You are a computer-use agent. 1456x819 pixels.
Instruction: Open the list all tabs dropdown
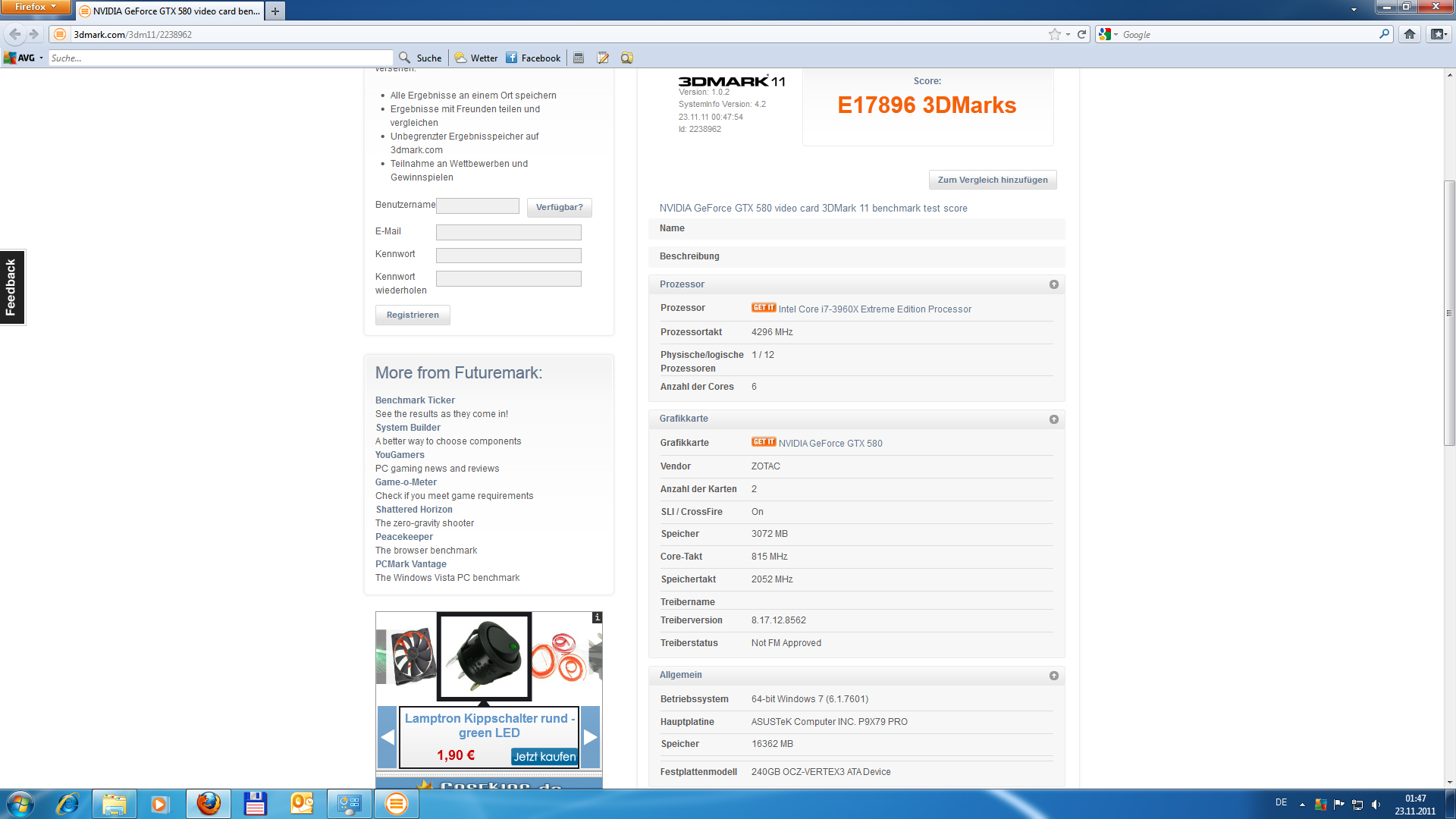(x=1354, y=10)
